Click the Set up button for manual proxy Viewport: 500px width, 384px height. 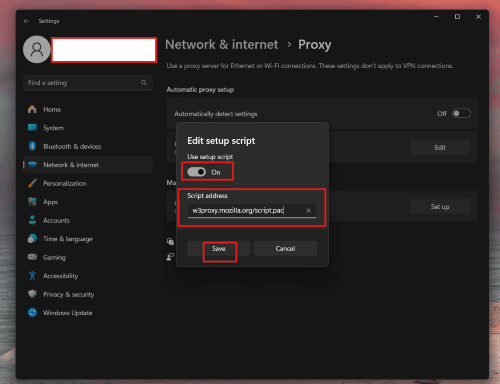pyautogui.click(x=440, y=207)
